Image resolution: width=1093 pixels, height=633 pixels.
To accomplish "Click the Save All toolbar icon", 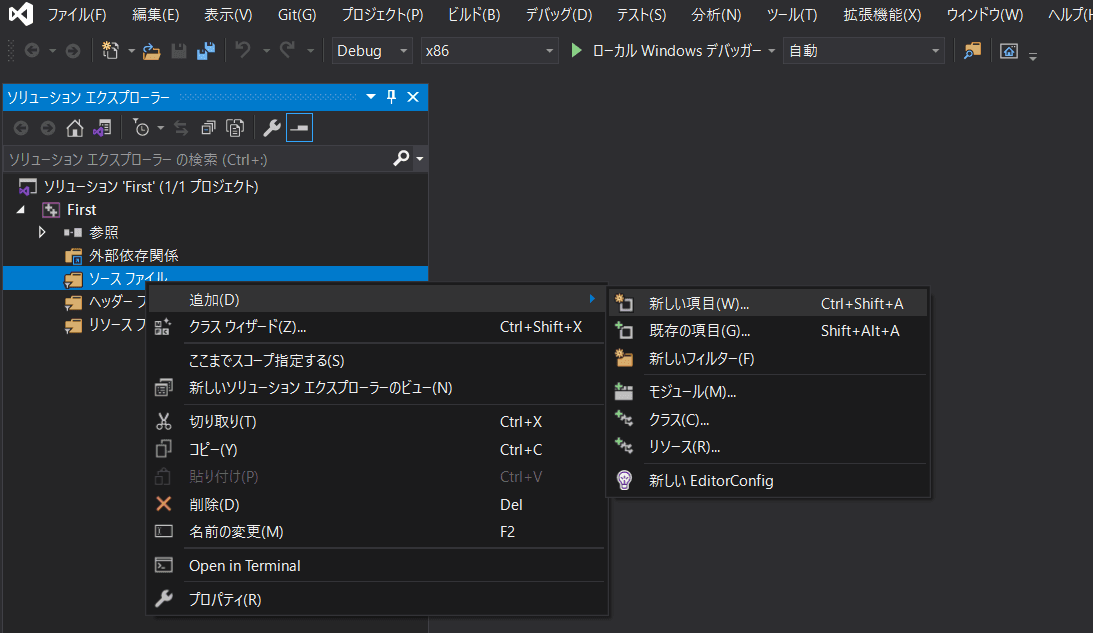I will coord(206,51).
